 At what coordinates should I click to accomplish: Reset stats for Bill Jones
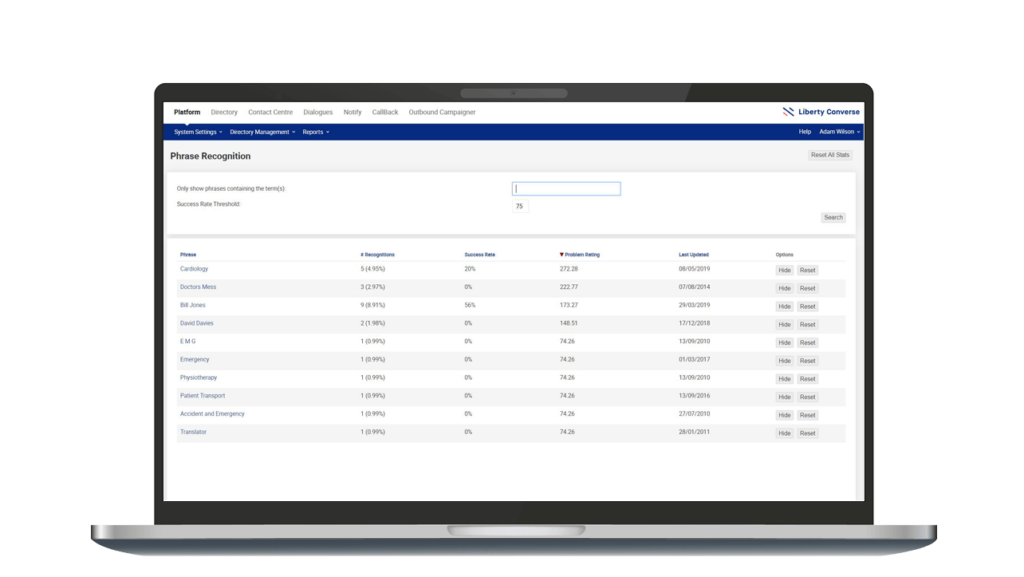[x=807, y=305]
